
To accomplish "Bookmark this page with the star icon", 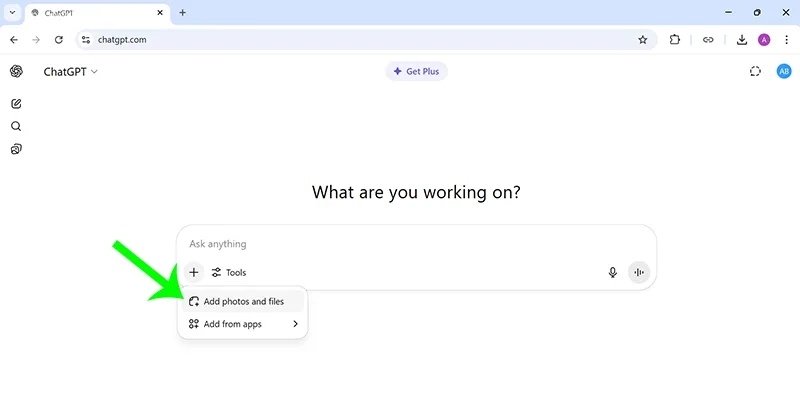I will tap(643, 40).
